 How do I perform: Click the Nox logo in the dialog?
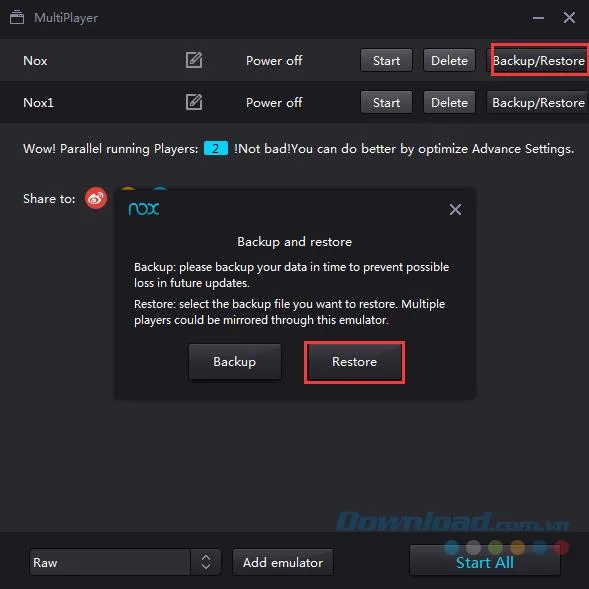point(144,209)
